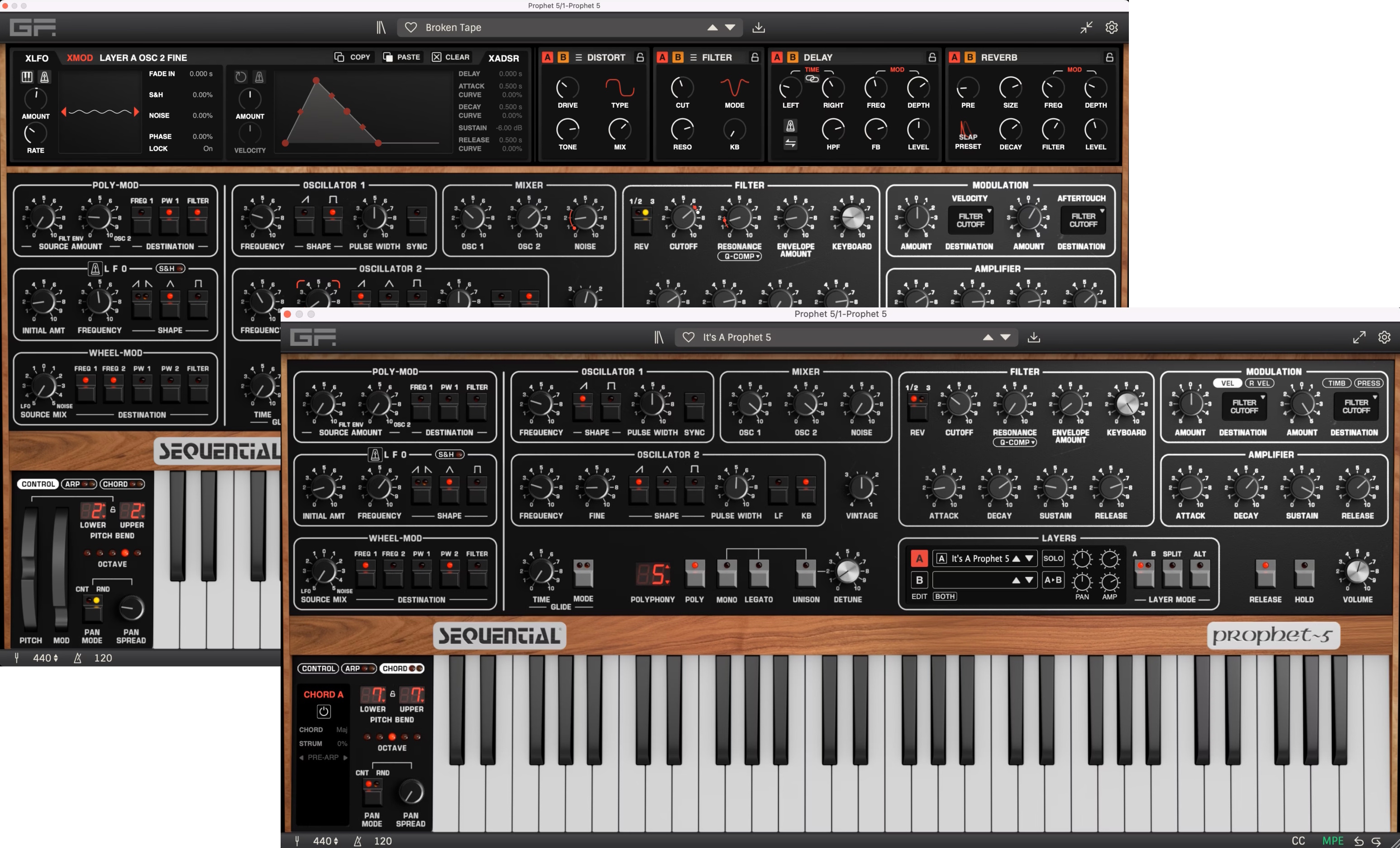
Task: Favorite the Broken Tape preset with heart icon
Action: [x=411, y=27]
